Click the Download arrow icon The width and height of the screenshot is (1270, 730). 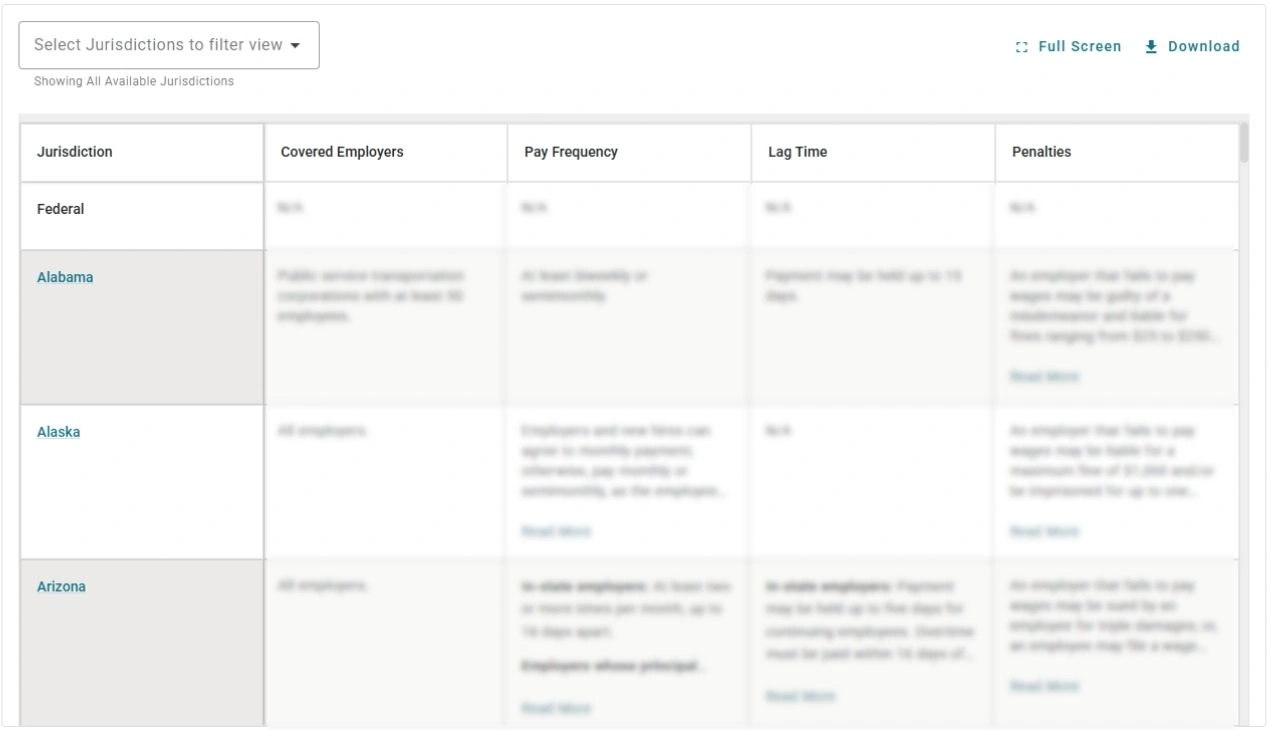(1151, 46)
